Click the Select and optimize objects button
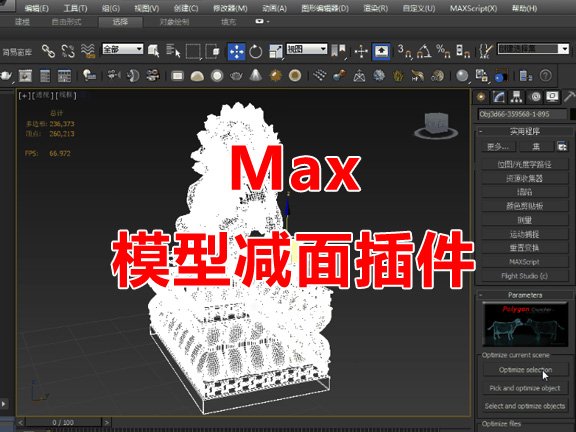This screenshot has height=432, width=576. pyautogui.click(x=525, y=406)
